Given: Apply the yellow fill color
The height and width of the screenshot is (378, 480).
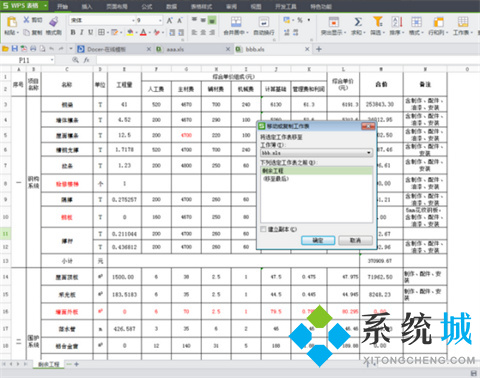Looking at the screenshot, I should point(130,32).
